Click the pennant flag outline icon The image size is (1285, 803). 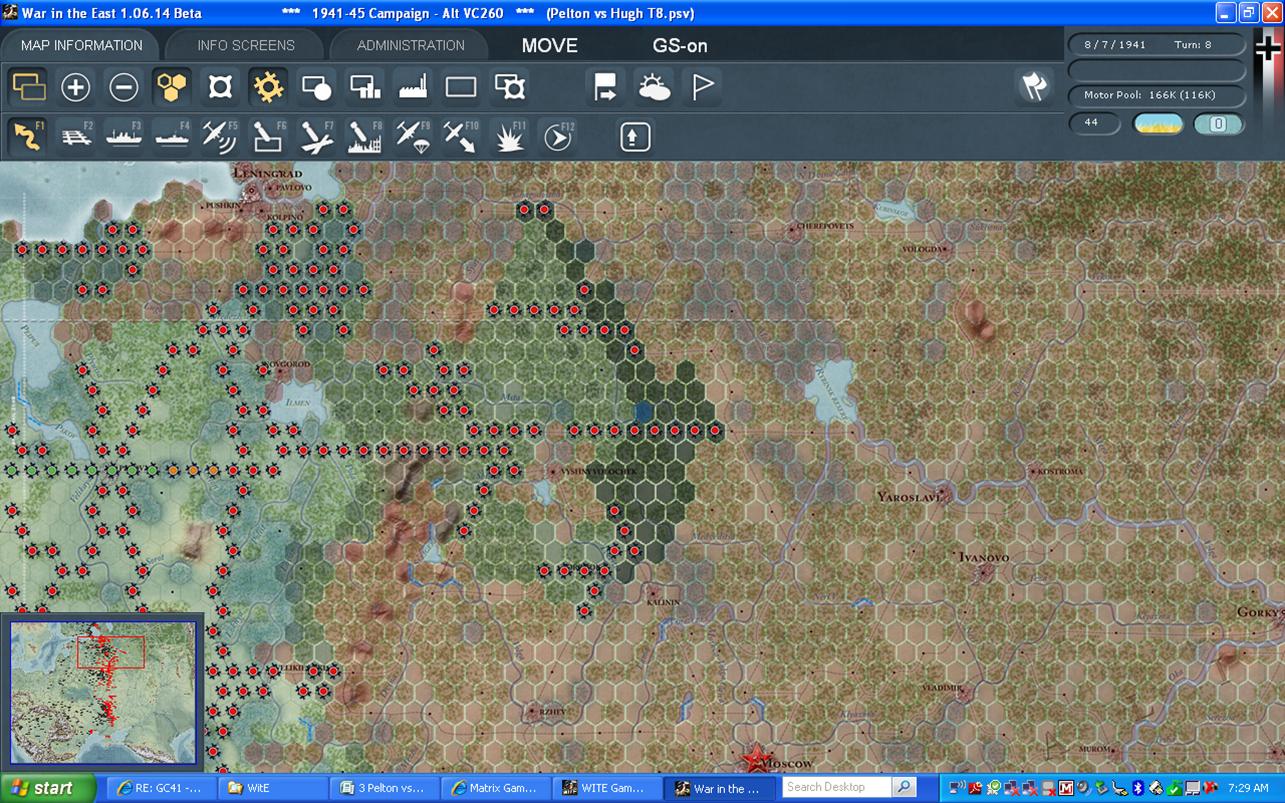click(703, 87)
